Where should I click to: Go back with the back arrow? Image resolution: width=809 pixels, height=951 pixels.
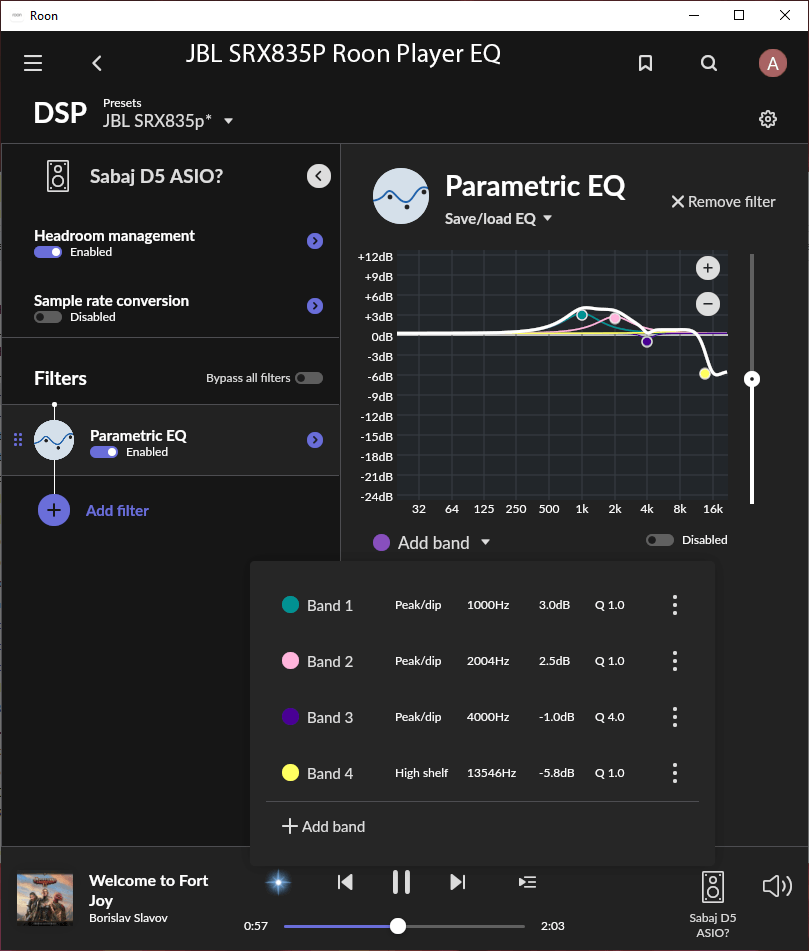pos(97,63)
